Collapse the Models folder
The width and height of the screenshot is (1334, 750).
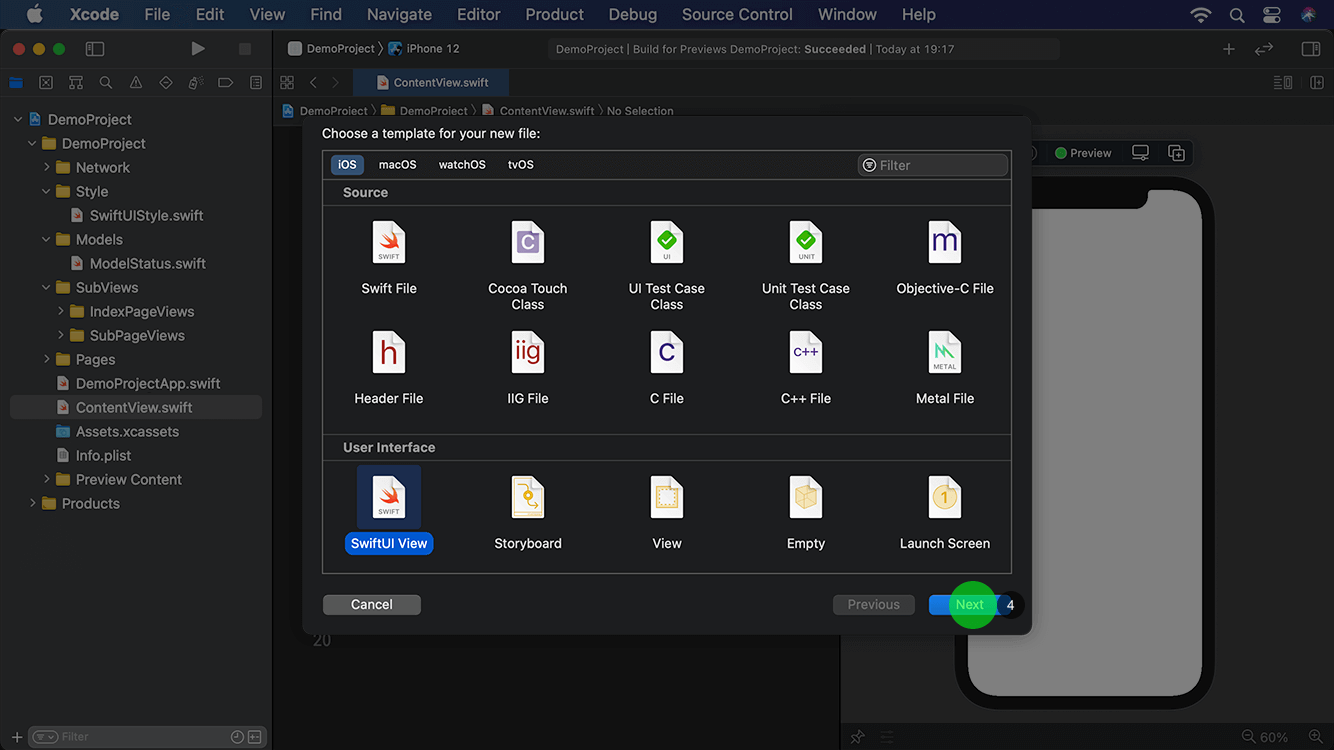tap(46, 239)
